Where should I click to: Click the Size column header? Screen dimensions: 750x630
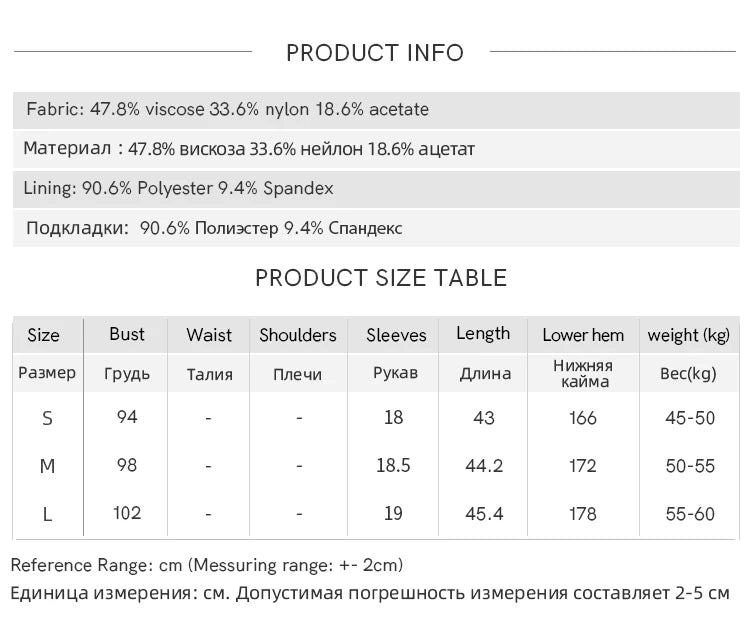(44, 335)
